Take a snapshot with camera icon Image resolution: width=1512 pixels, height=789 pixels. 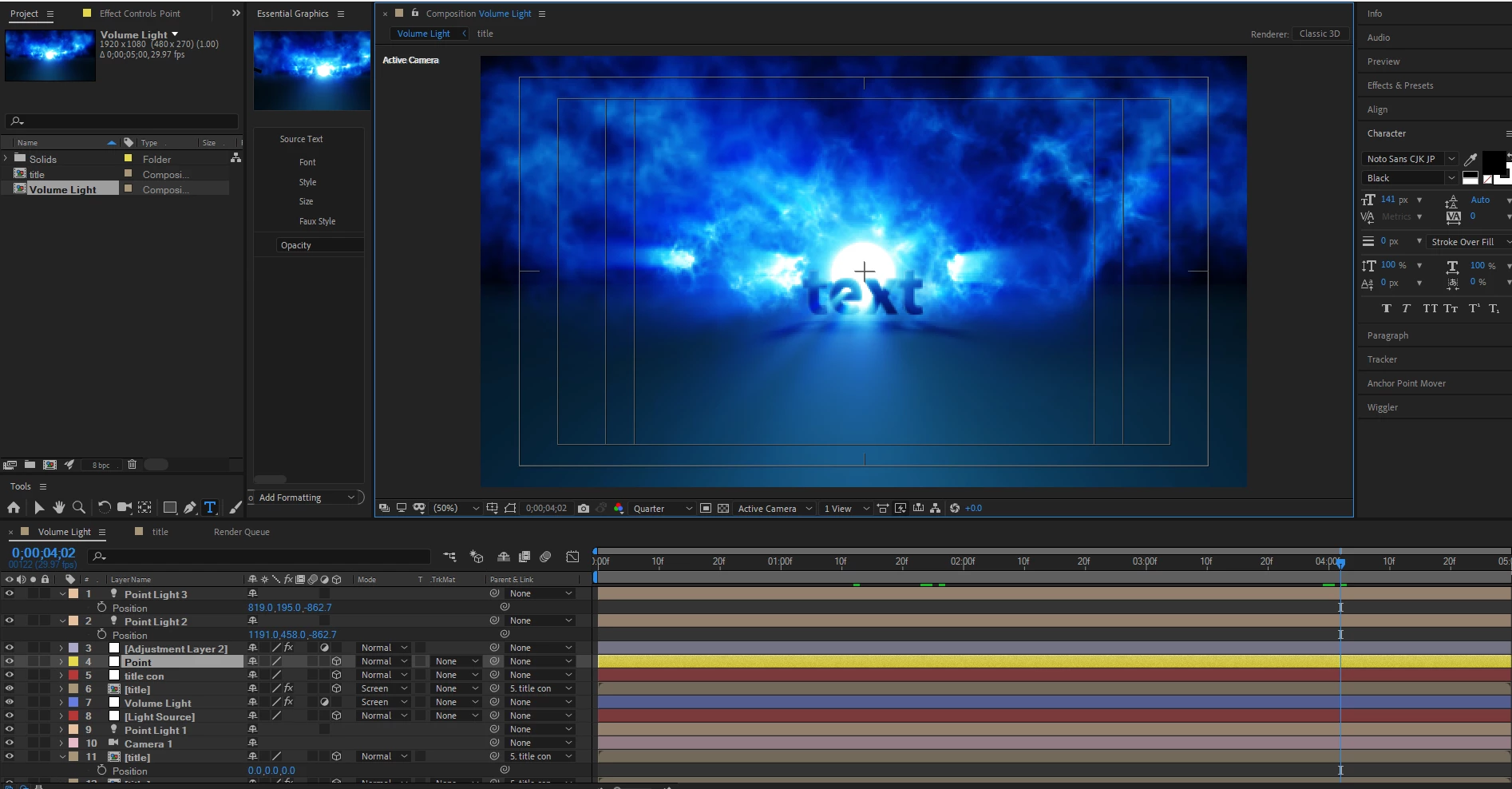click(584, 508)
